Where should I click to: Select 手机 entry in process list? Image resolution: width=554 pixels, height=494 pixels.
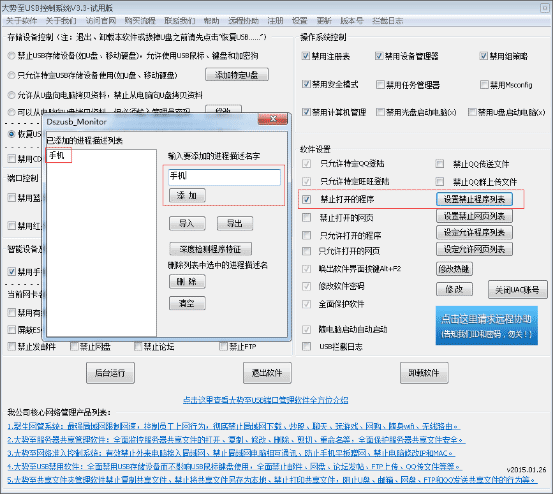[57, 155]
